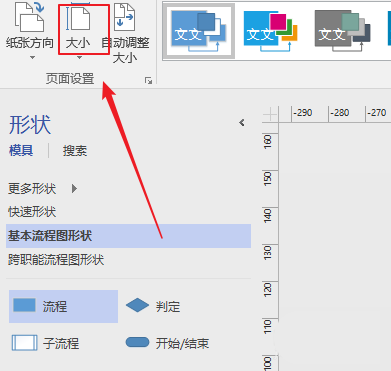The height and width of the screenshot is (371, 391).
Task: Select the 判定 diamond shape icon
Action: coord(137,306)
